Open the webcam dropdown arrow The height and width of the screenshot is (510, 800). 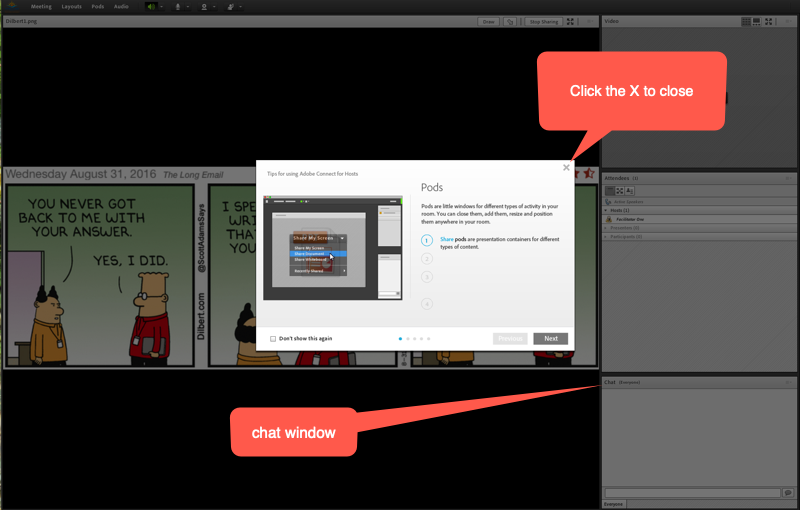(x=214, y=6)
